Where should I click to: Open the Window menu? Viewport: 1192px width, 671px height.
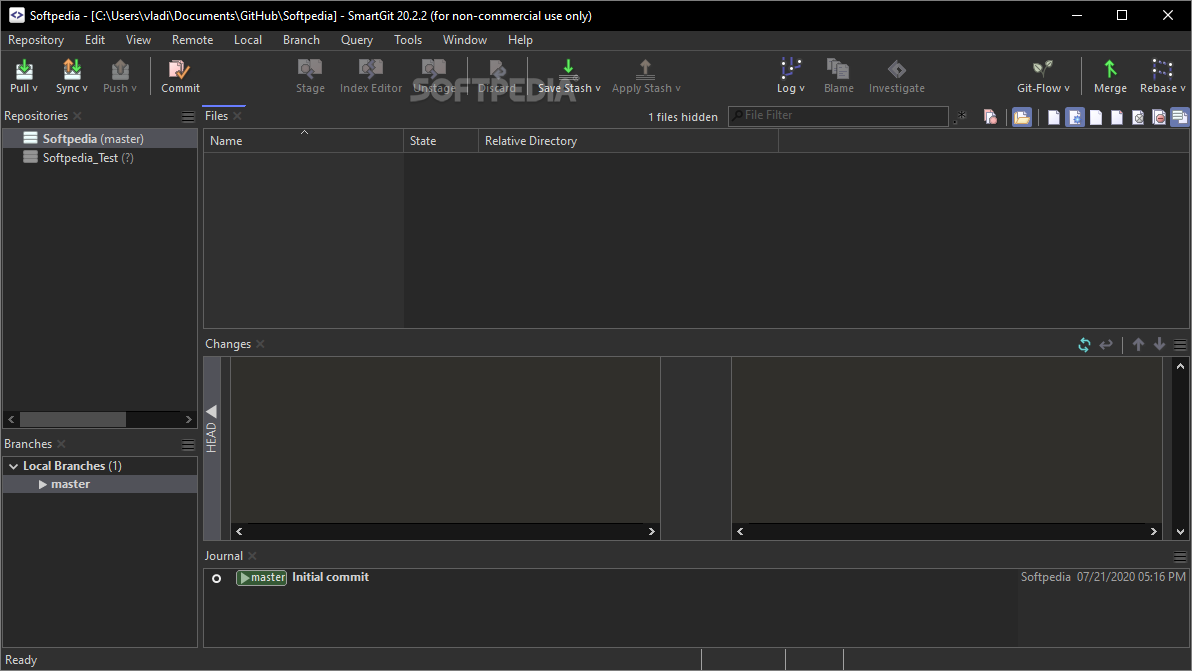(464, 40)
